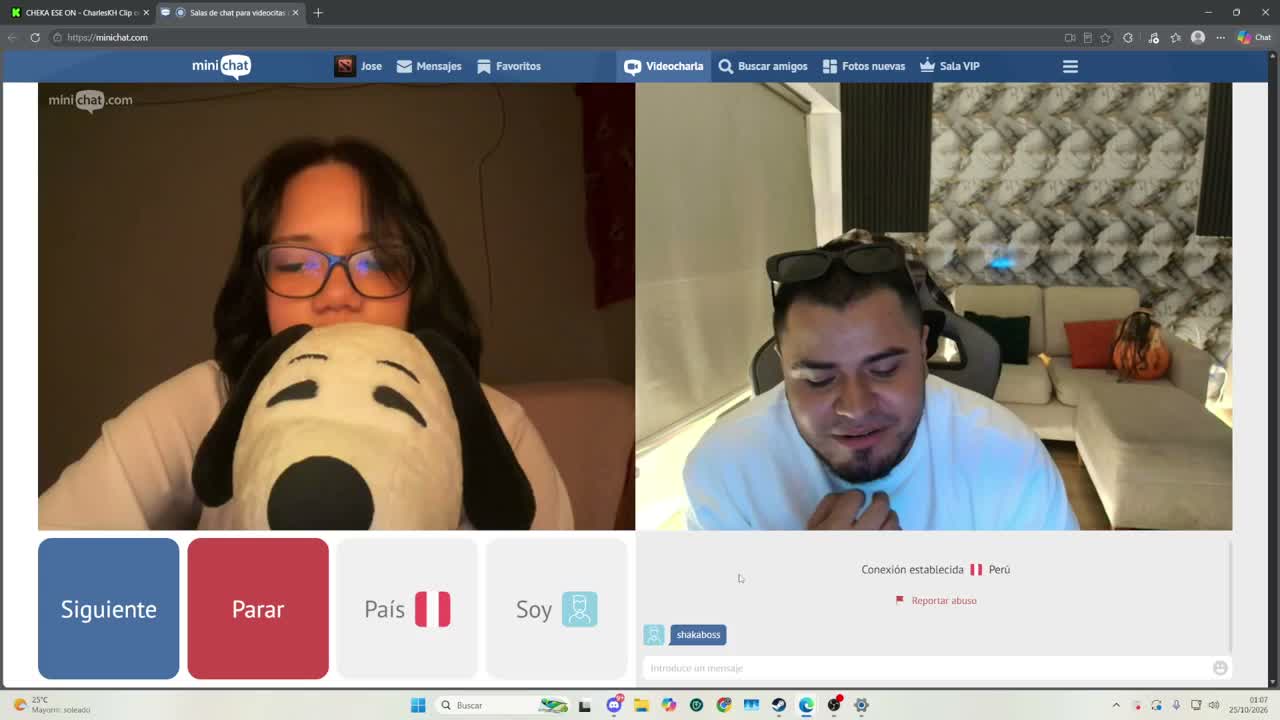Click the minichat logo in the header
The width and height of the screenshot is (1280, 720).
(221, 67)
